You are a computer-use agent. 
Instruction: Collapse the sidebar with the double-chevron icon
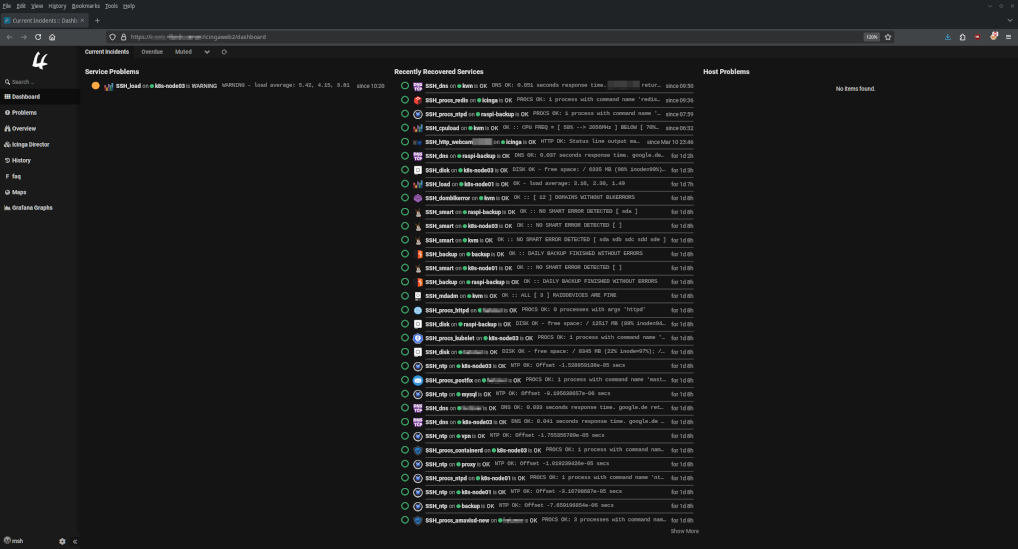[75, 541]
